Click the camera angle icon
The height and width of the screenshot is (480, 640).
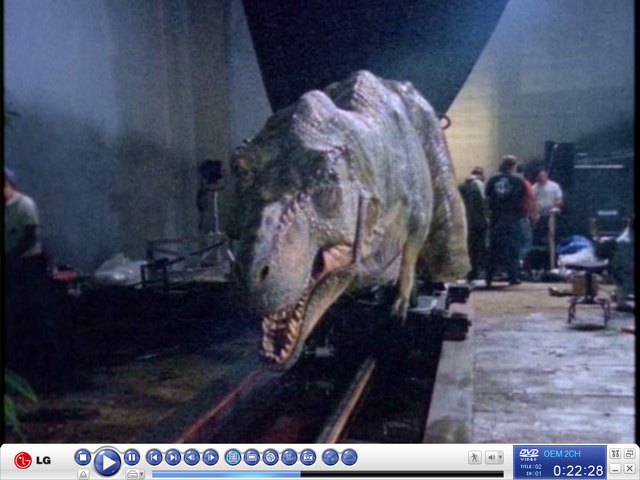point(289,457)
